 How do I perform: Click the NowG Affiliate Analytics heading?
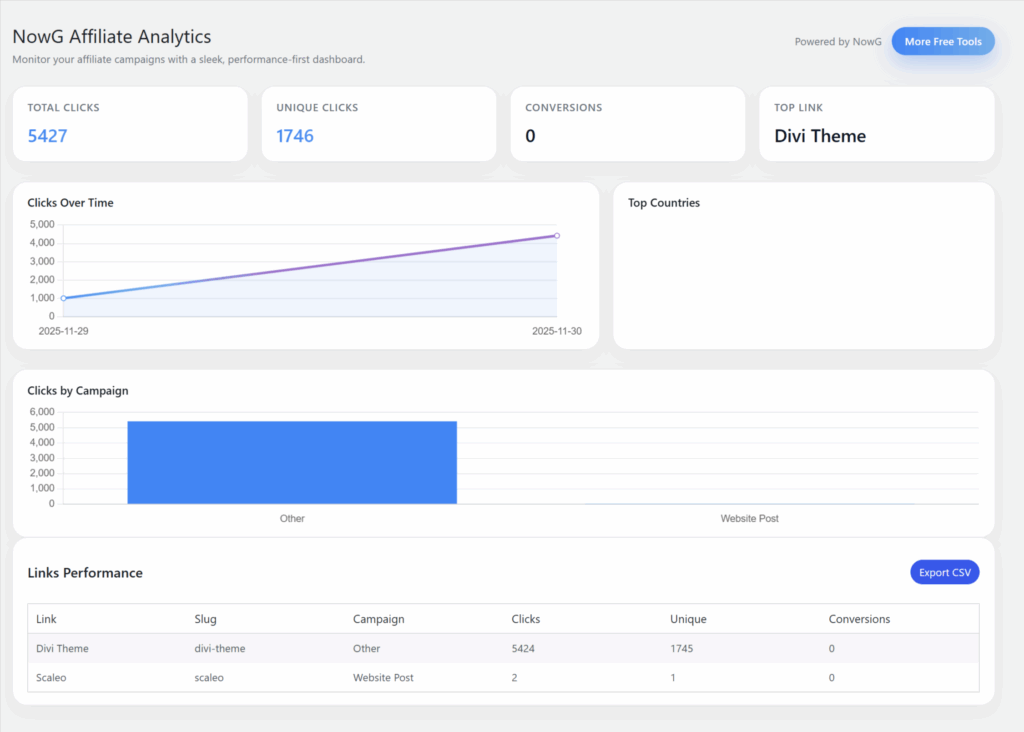tap(111, 36)
